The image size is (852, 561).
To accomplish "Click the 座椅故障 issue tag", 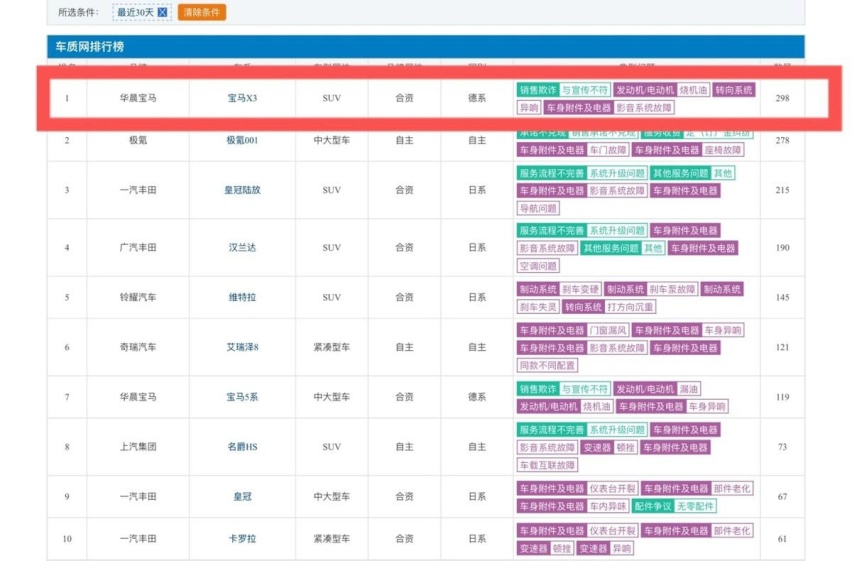I will tap(723, 149).
